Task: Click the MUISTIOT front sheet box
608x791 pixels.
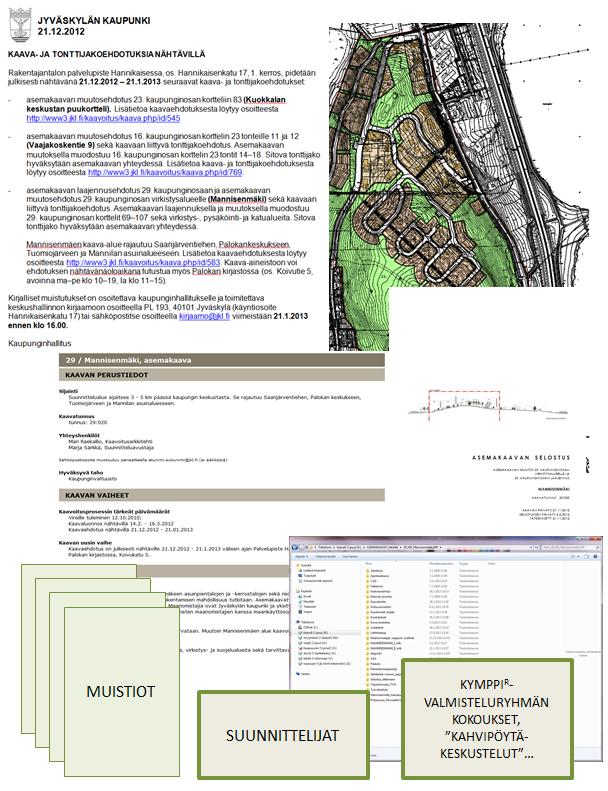Action: click(122, 692)
